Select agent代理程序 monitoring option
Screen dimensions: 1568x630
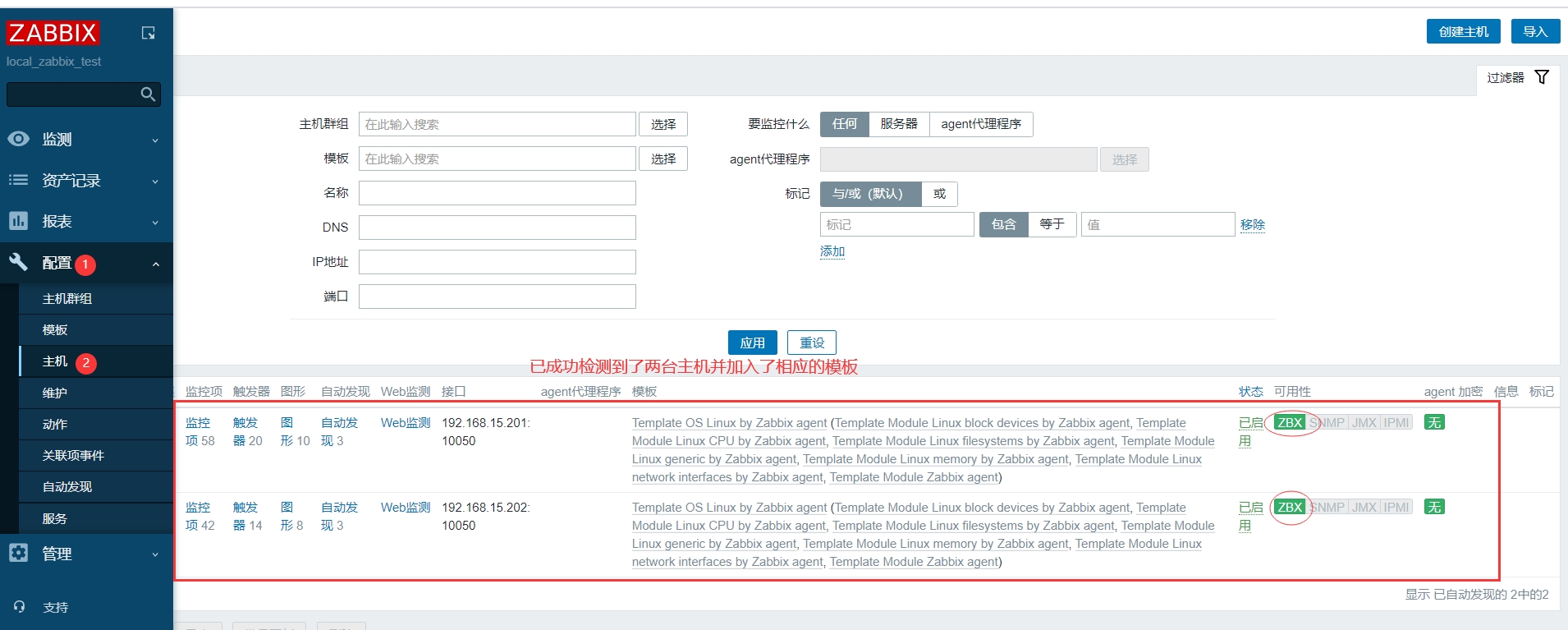click(981, 124)
